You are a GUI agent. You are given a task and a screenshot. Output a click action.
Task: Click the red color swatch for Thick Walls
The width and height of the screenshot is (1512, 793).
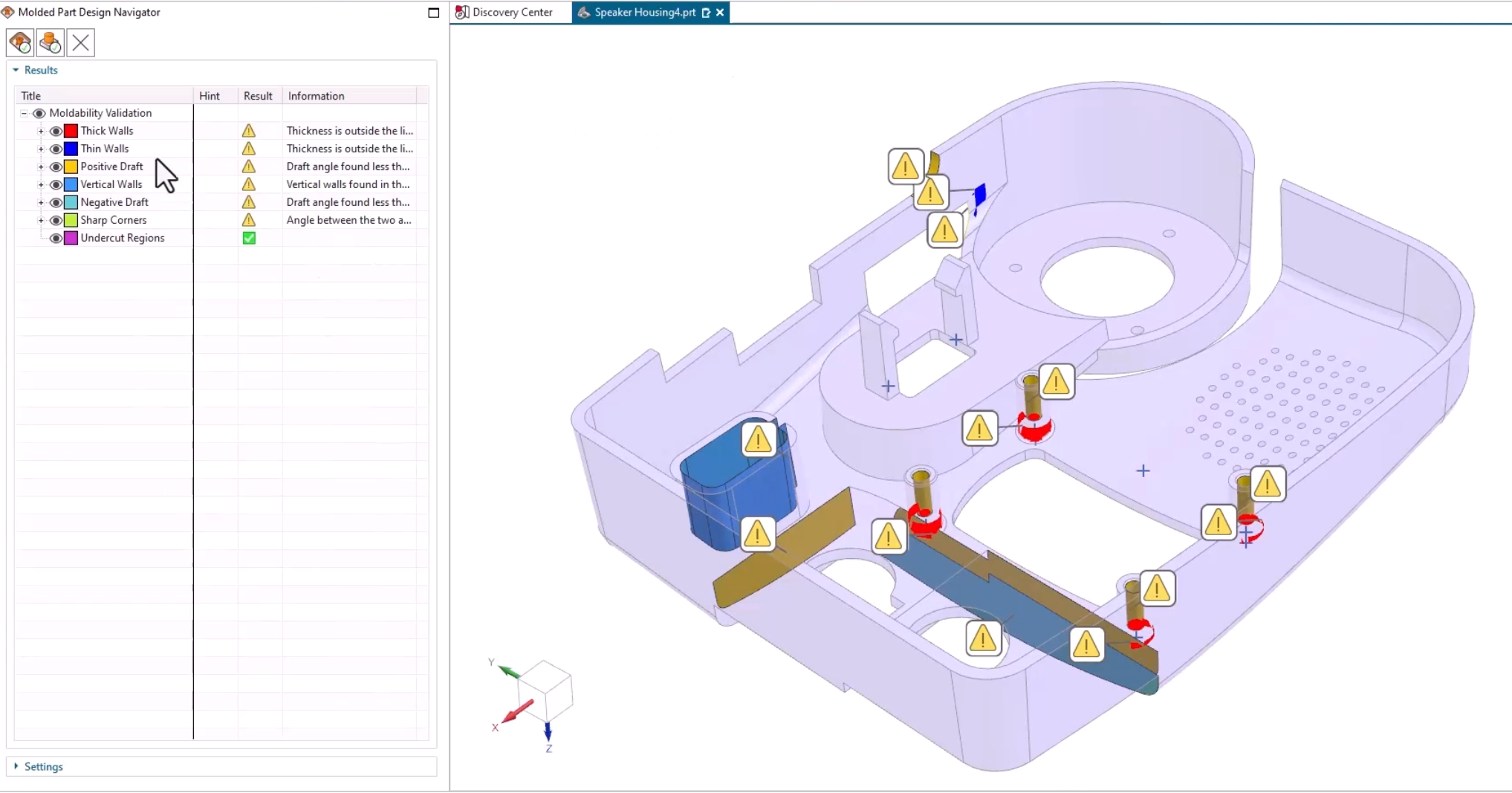click(x=70, y=130)
